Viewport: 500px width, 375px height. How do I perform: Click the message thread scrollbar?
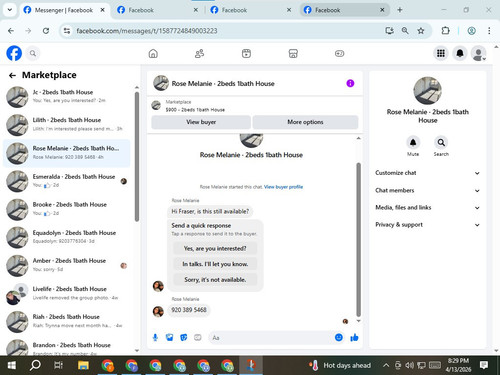pos(359,239)
